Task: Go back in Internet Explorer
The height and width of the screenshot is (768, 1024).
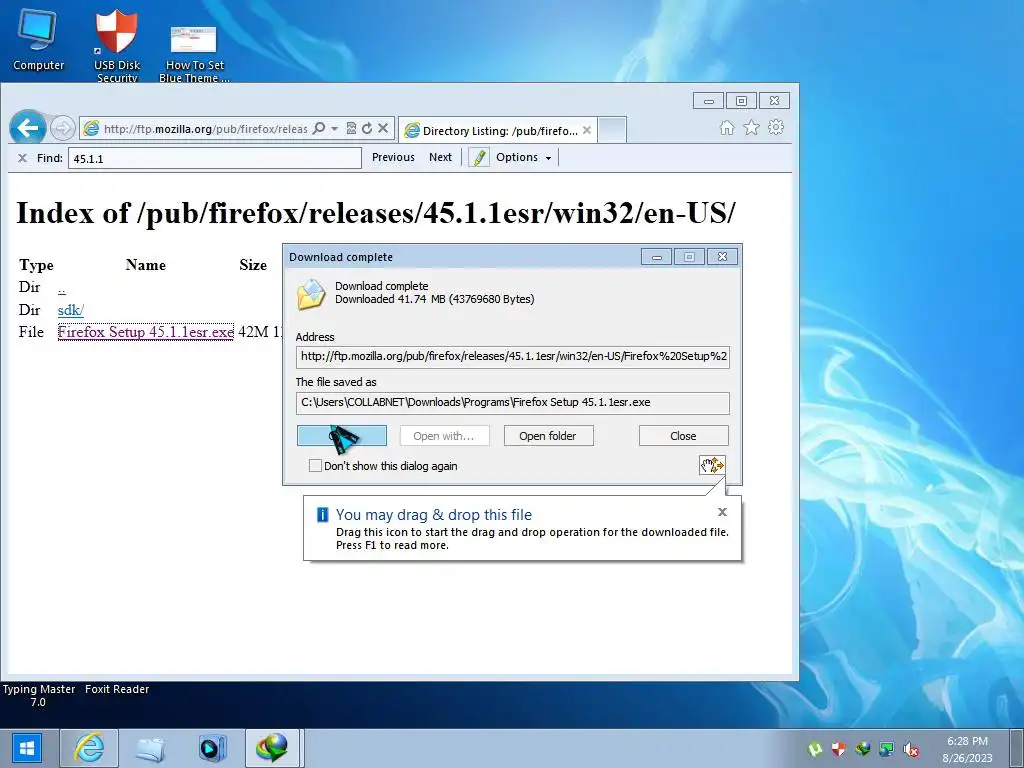Action: (x=27, y=127)
